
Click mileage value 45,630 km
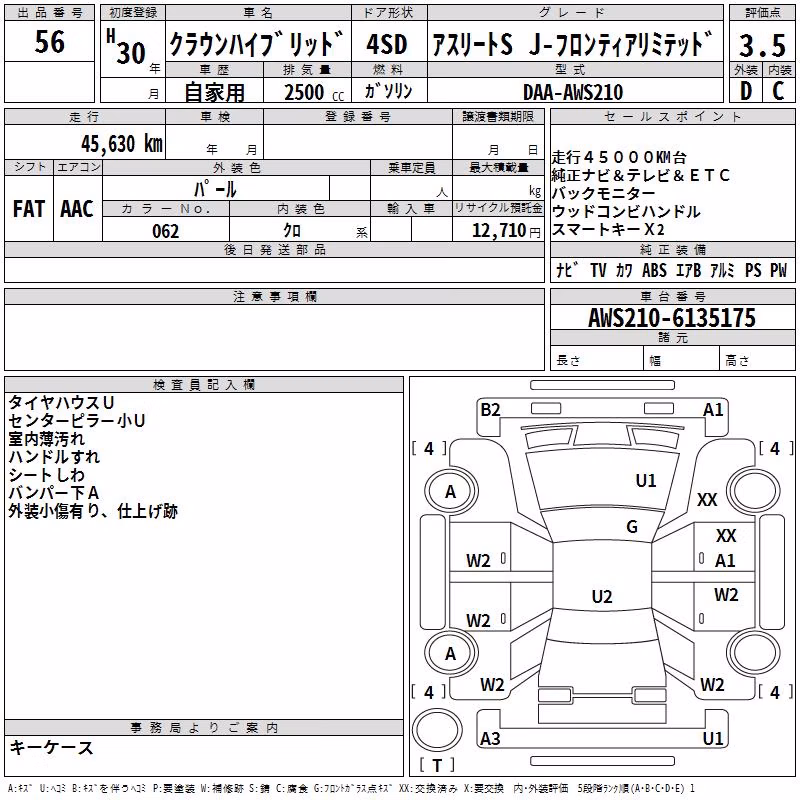pyautogui.click(x=122, y=144)
